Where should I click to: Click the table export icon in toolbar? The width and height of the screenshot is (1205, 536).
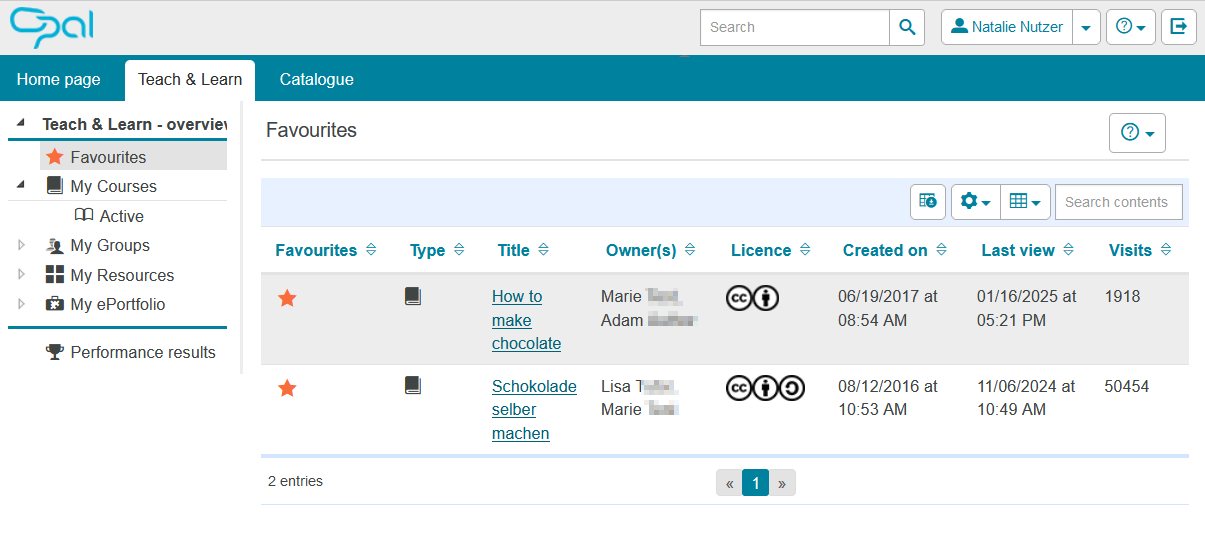pyautogui.click(x=928, y=202)
